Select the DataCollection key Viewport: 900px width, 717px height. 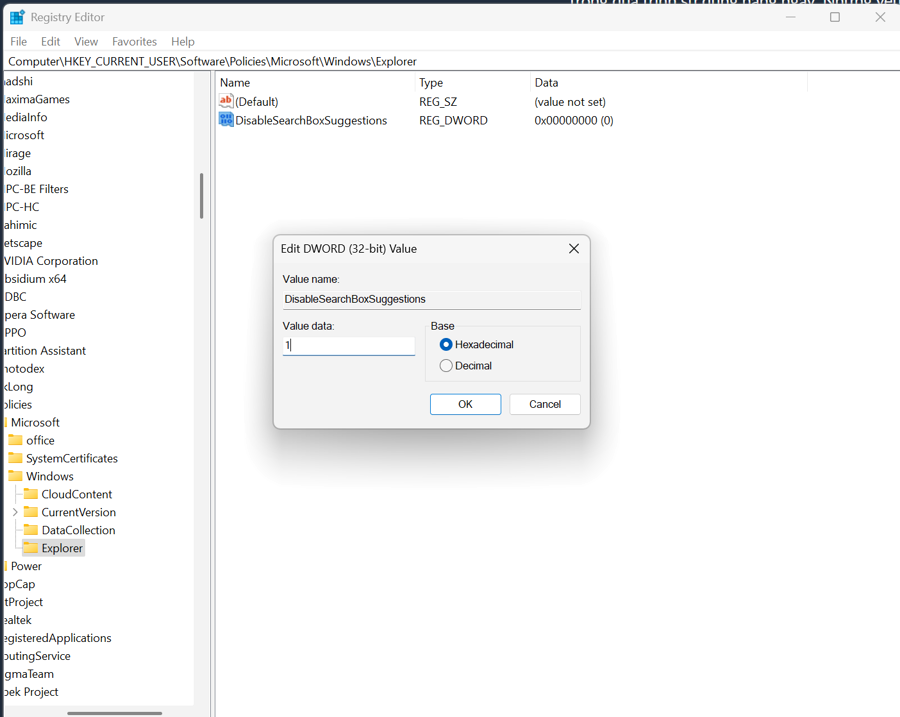pos(79,530)
